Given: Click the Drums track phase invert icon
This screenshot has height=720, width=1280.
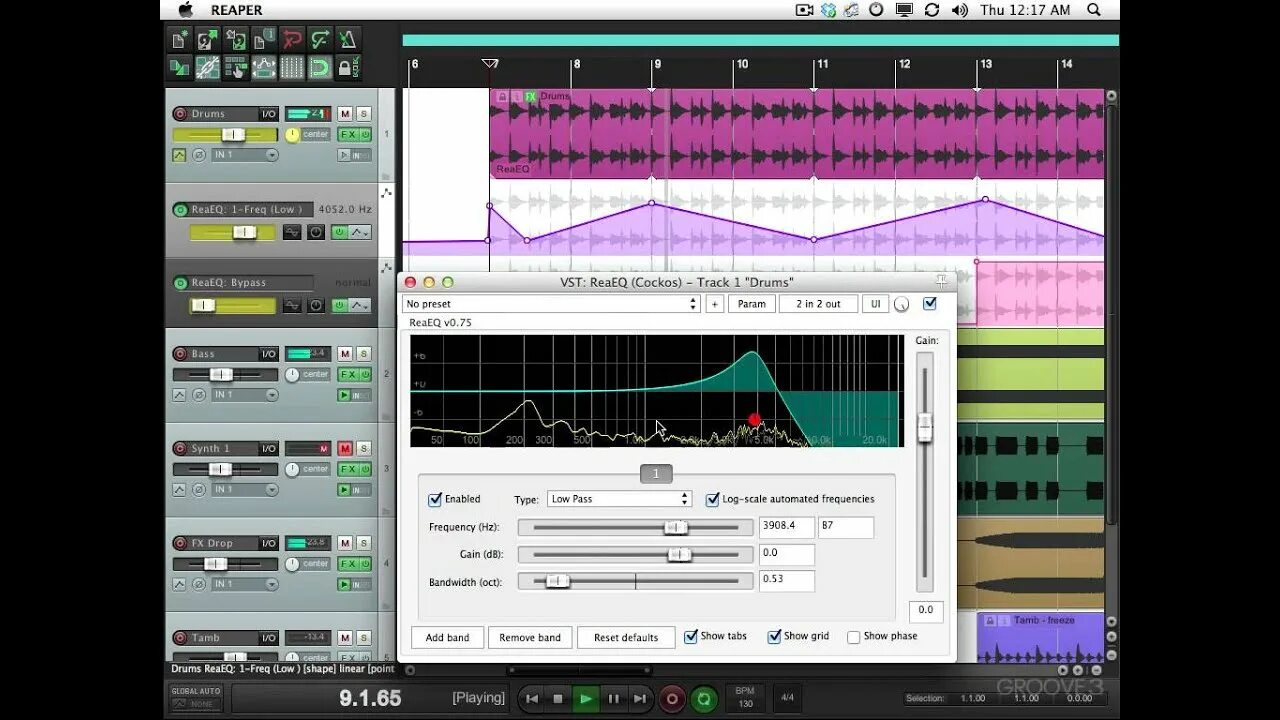Looking at the screenshot, I should 199,155.
